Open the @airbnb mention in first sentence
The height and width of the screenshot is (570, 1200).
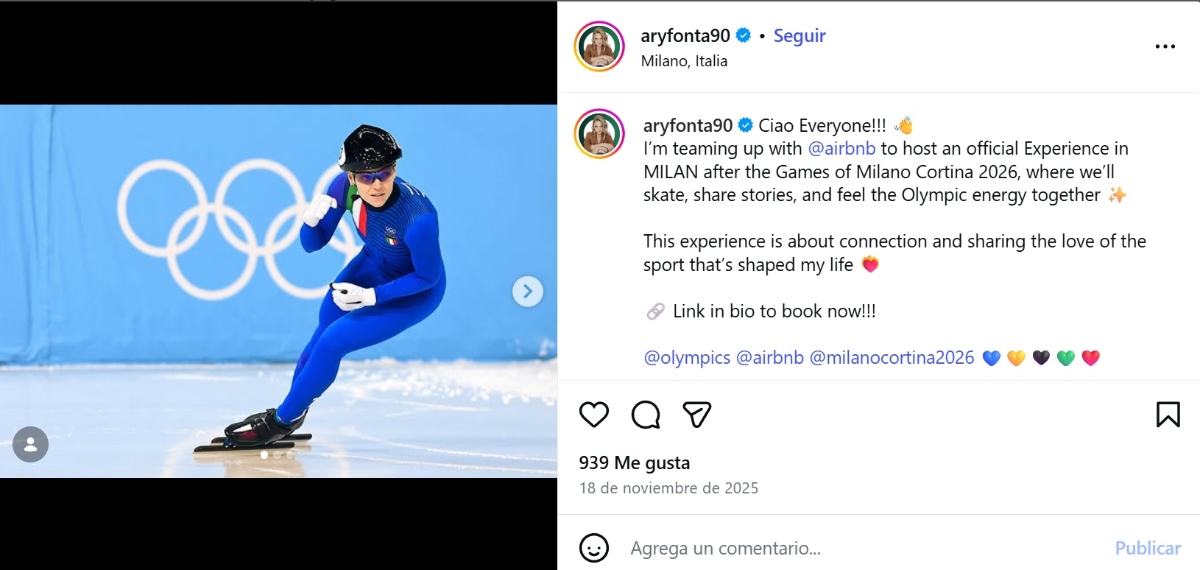click(x=842, y=149)
